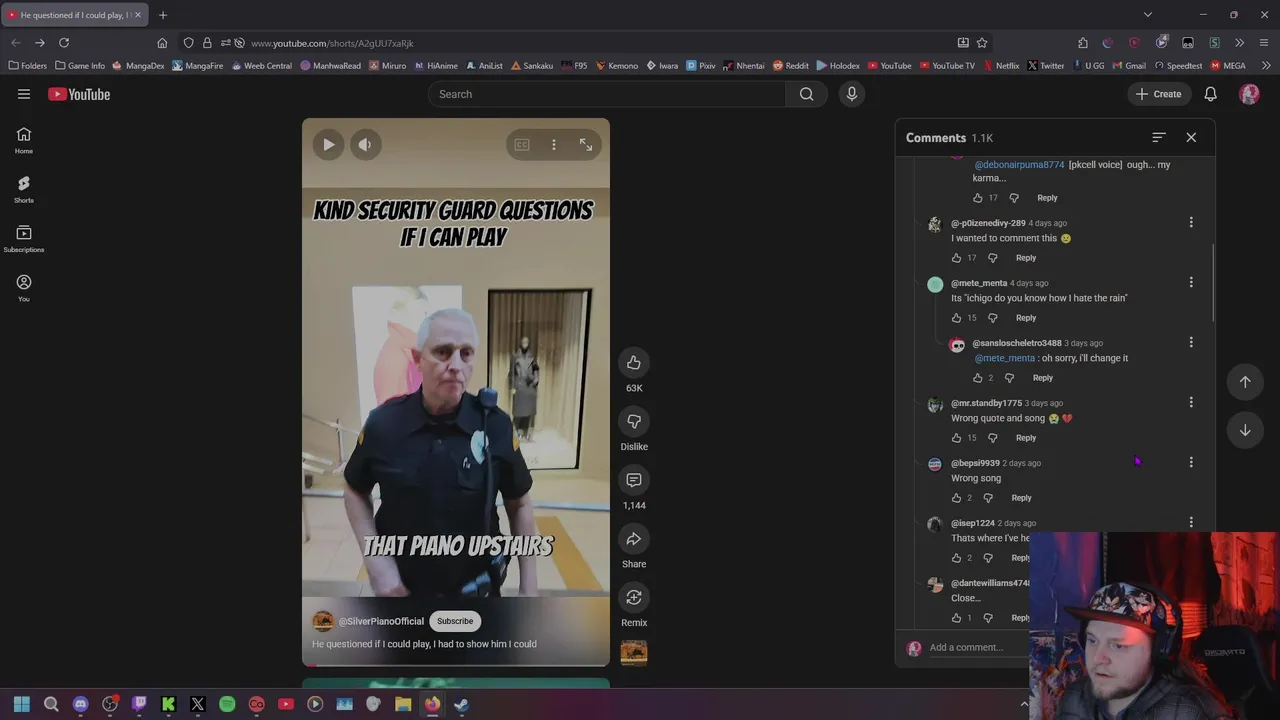Remix this Short

pos(634,597)
